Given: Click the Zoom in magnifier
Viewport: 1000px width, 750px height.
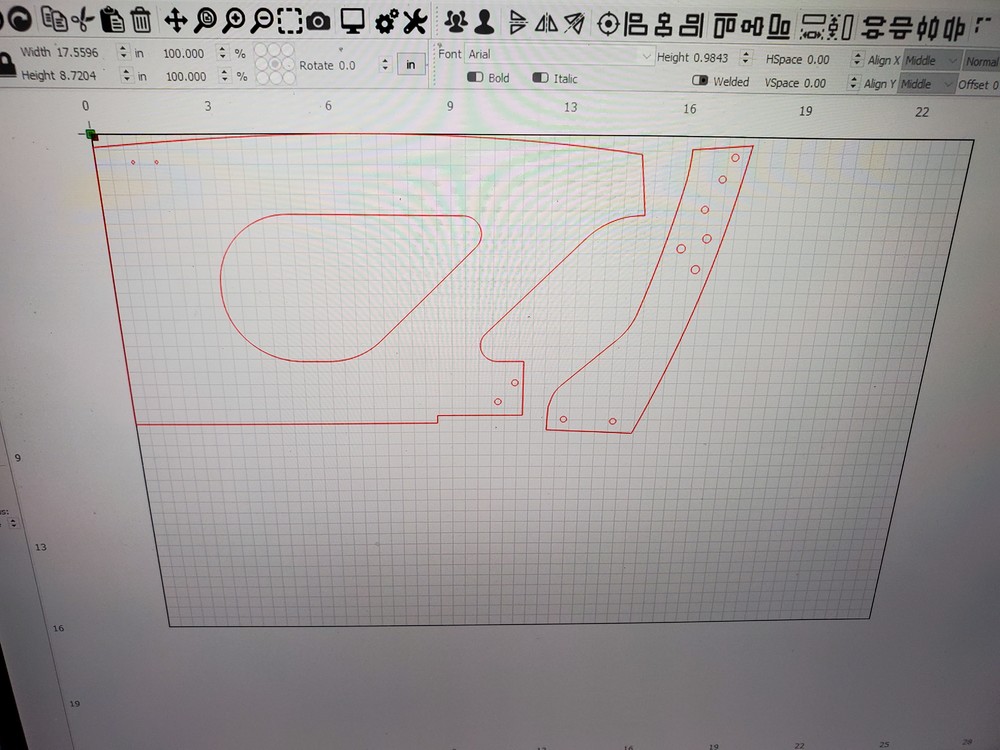Looking at the screenshot, I should (233, 21).
